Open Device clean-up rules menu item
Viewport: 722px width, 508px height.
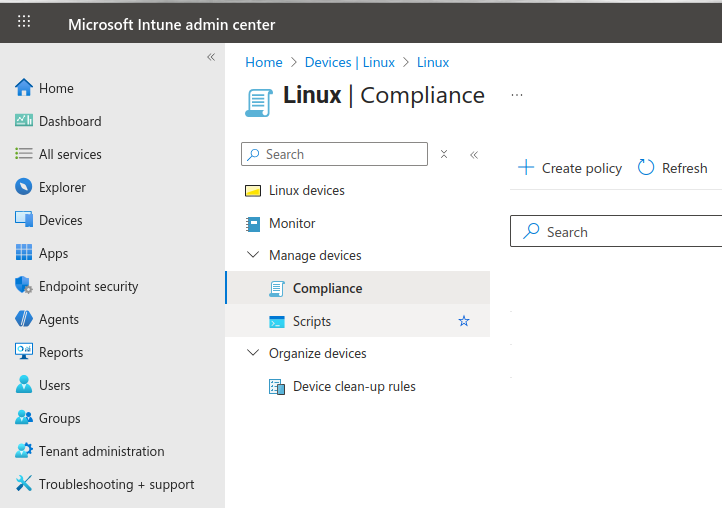coord(354,386)
